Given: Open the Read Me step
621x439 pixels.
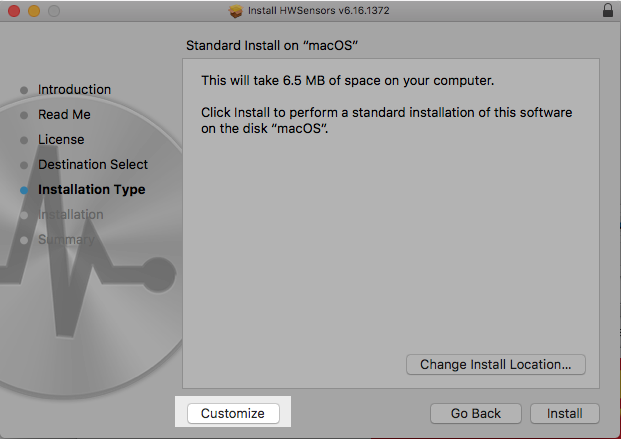Looking at the screenshot, I should tap(64, 115).
